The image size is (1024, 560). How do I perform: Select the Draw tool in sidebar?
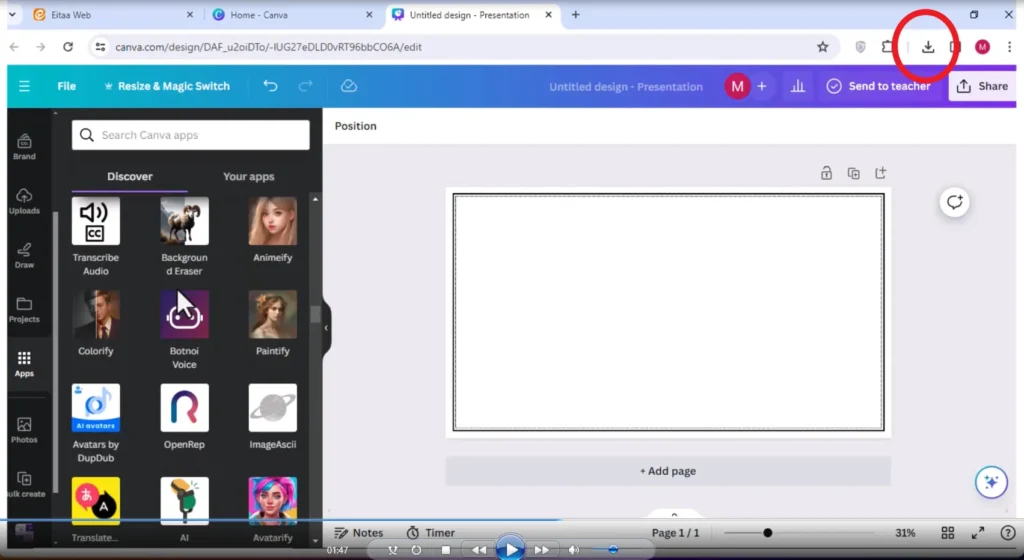click(24, 255)
